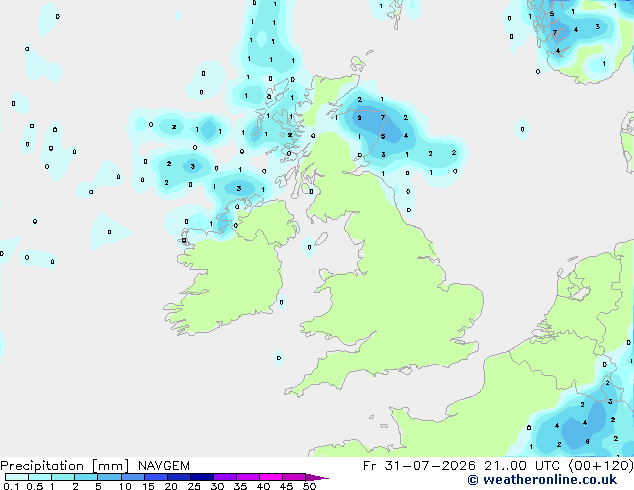Click the legend label "20"
634x490 pixels.
(x=171, y=486)
